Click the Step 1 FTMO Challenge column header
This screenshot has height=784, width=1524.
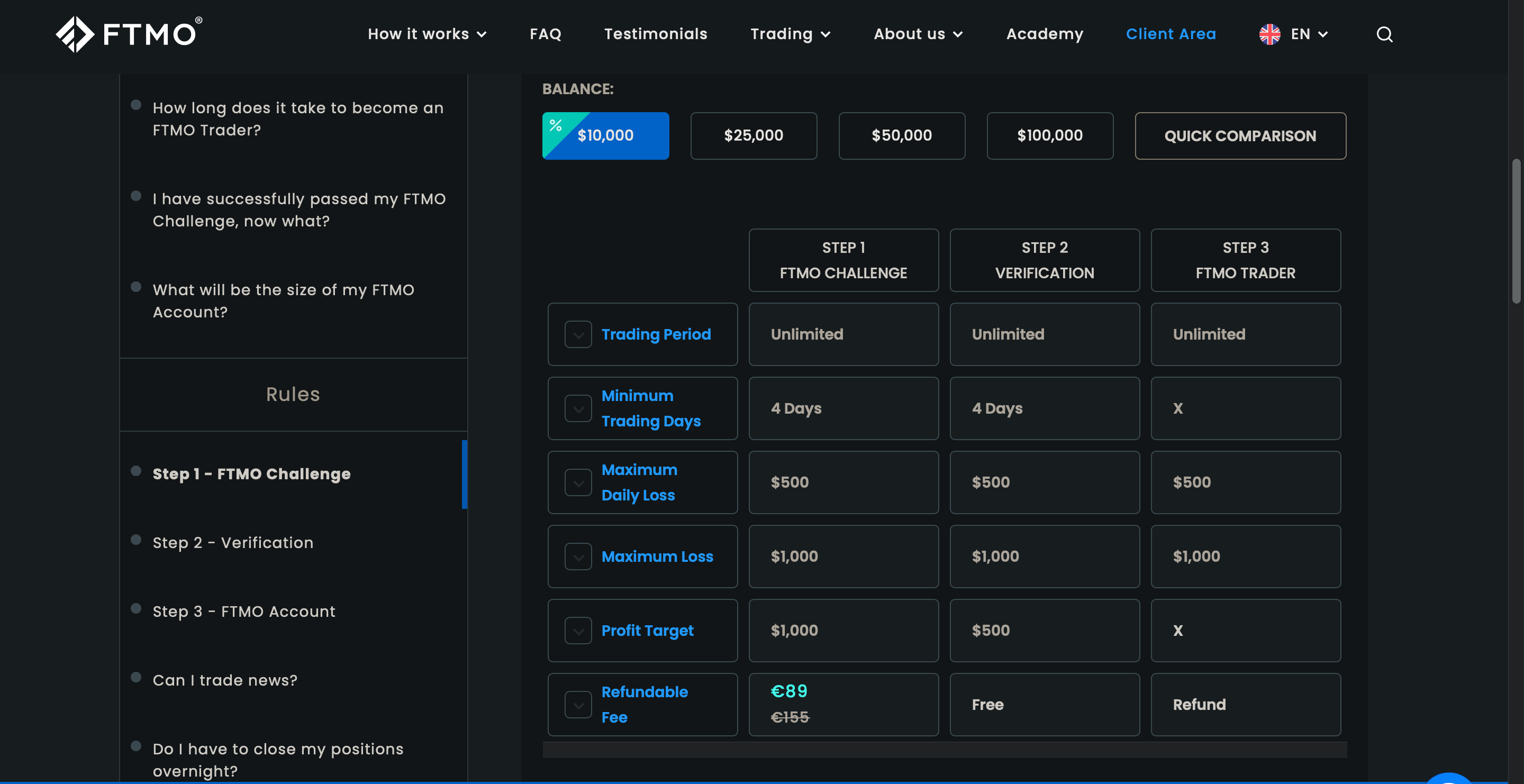point(843,260)
